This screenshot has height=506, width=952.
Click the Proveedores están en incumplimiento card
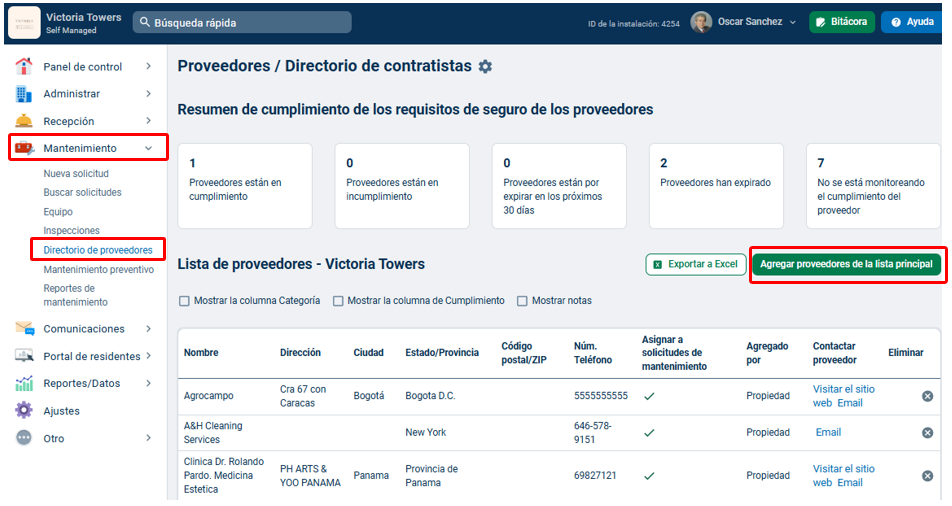[x=402, y=186]
